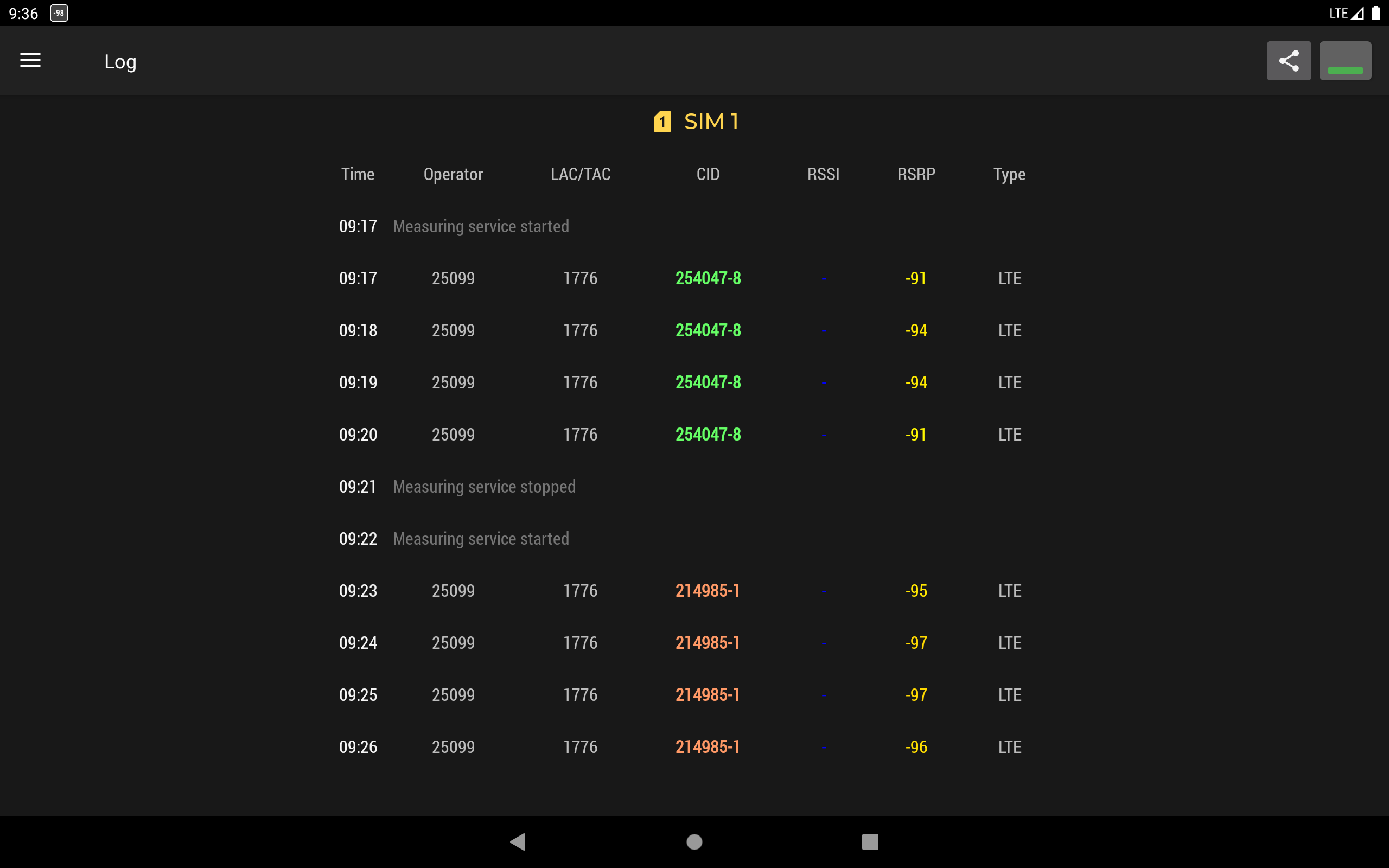Tap RSRP -95 in the 09:23 row
This screenshot has height=868, width=1389.
916,591
